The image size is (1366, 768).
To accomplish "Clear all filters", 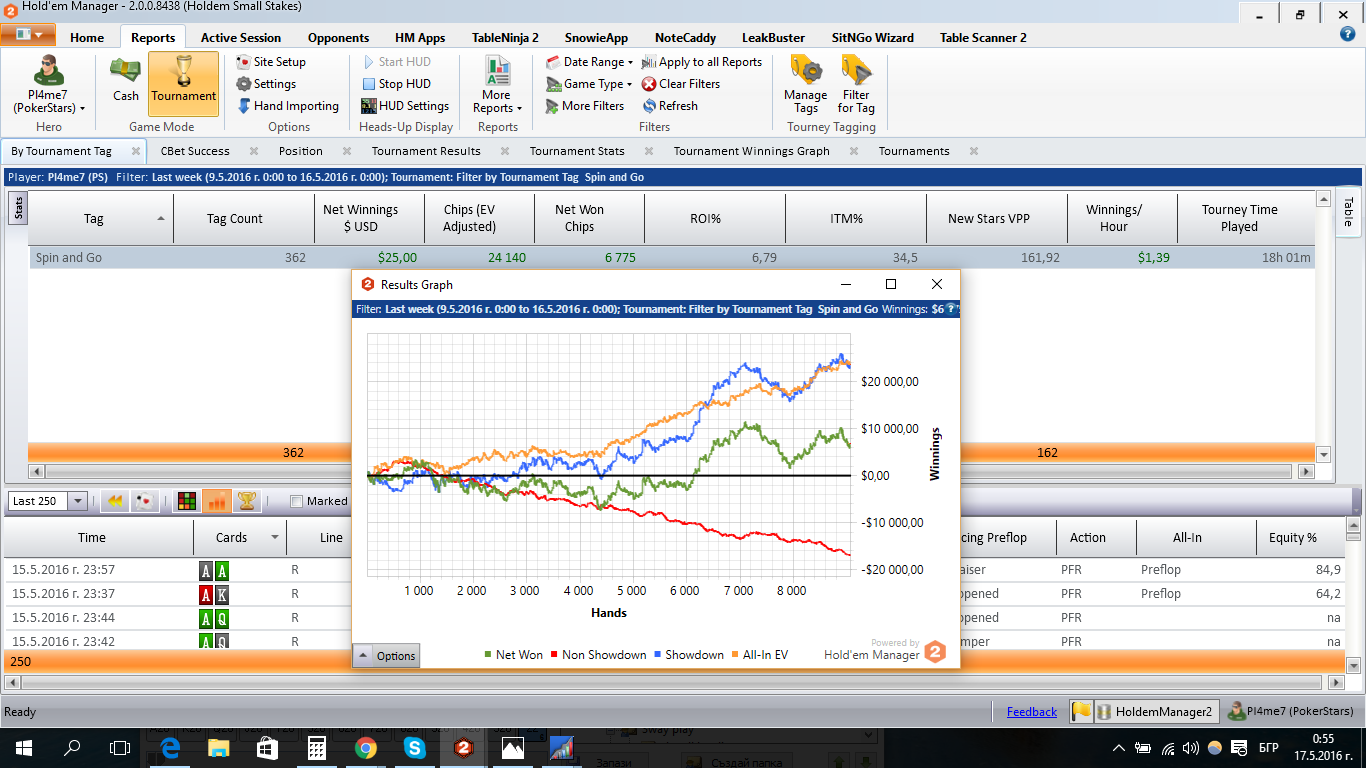I will 681,84.
